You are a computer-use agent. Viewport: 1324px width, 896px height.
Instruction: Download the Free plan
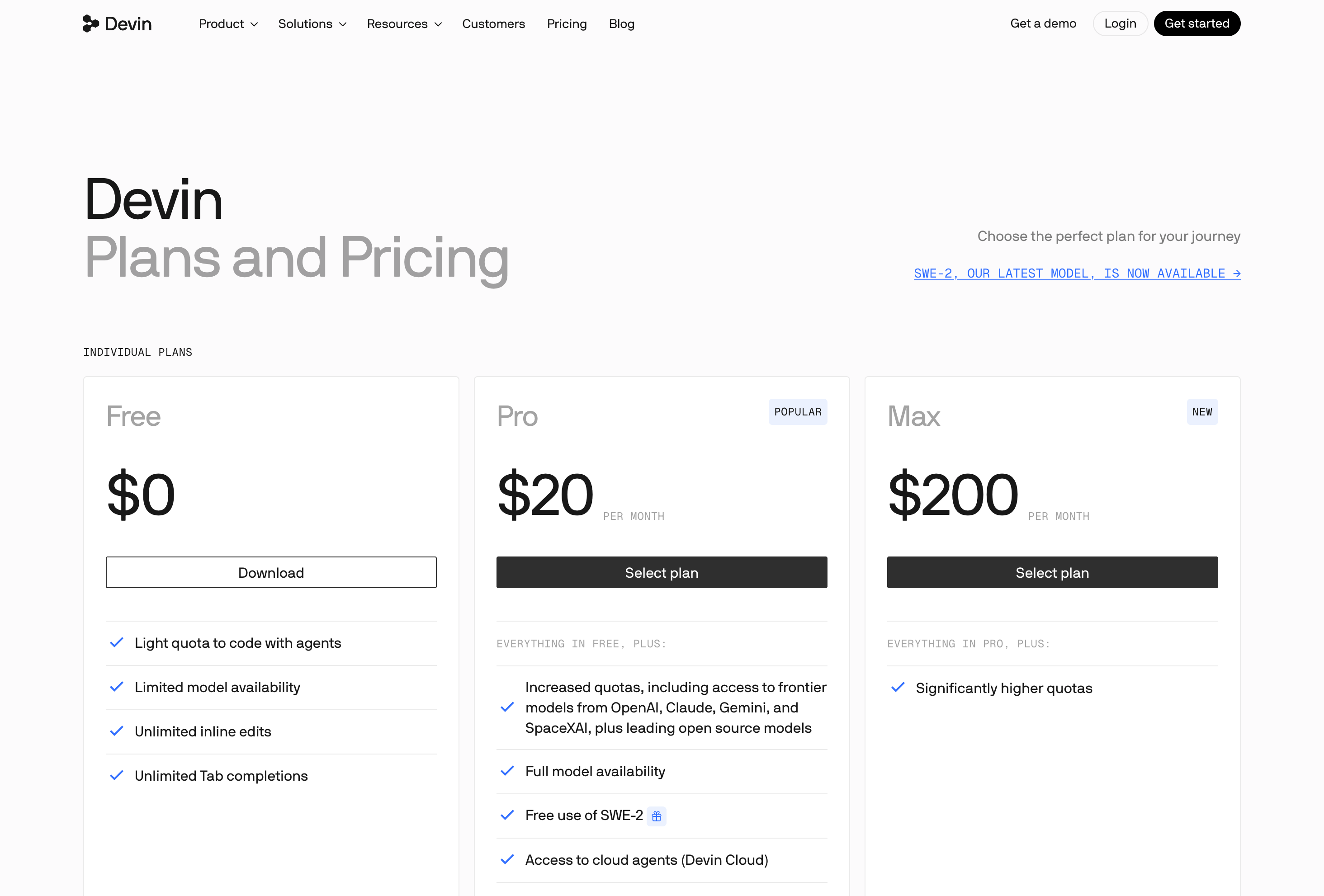pos(271,572)
